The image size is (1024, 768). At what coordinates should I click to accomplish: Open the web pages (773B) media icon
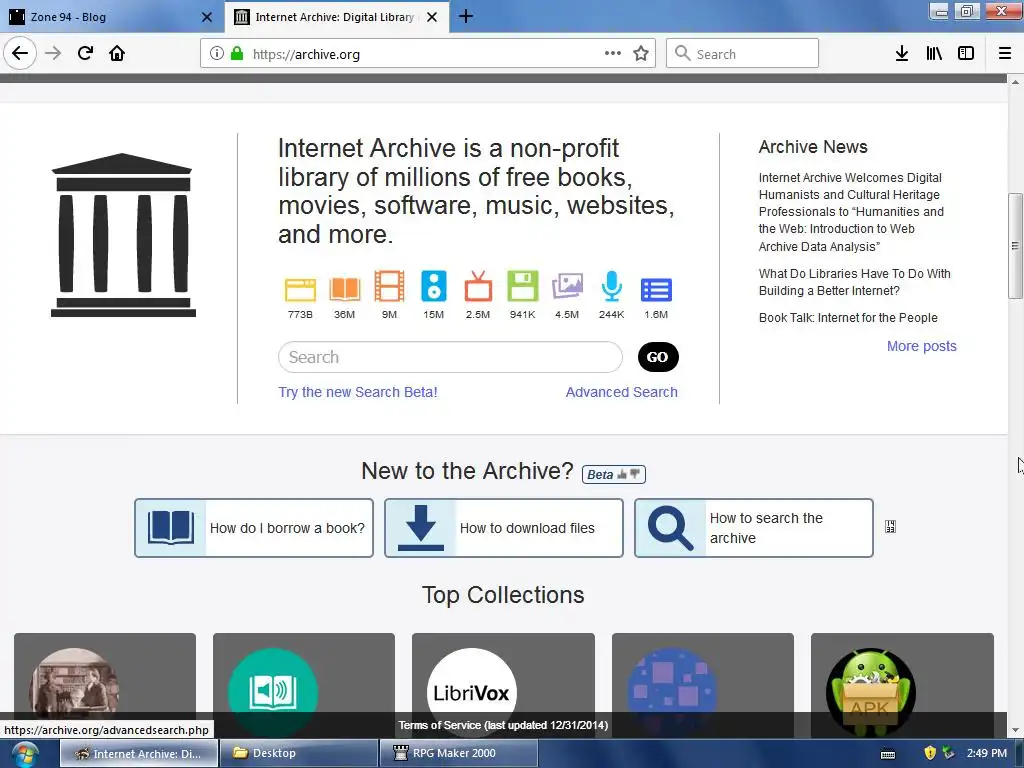pos(300,289)
